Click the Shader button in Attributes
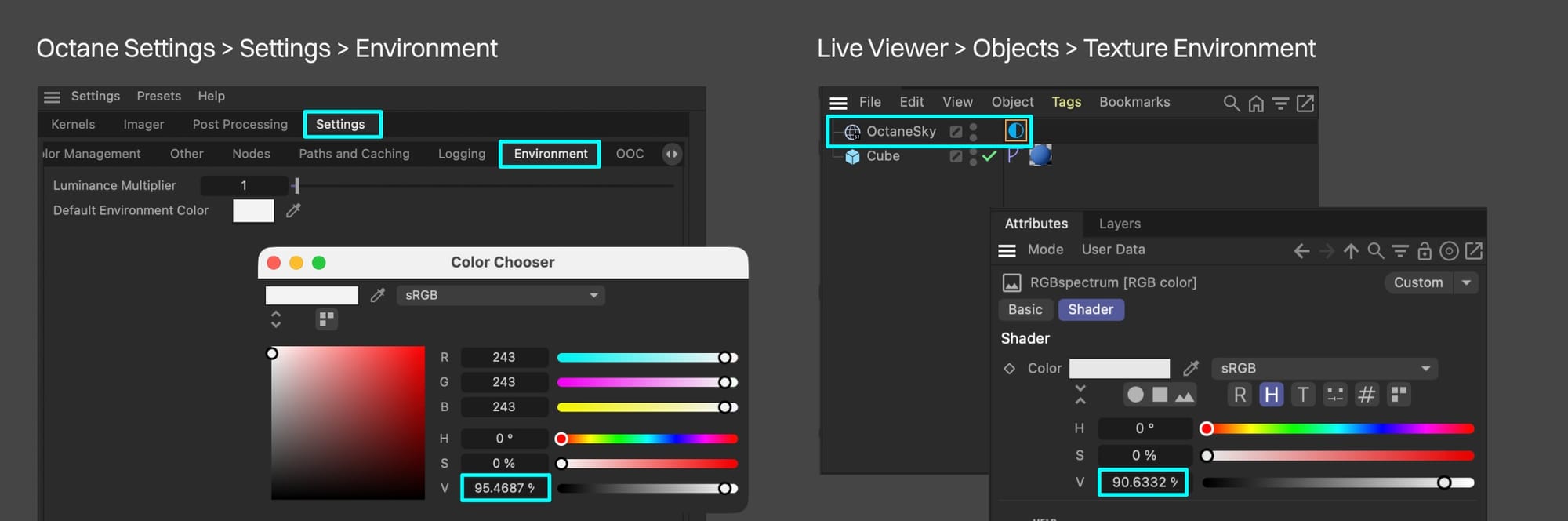The image size is (1568, 521). [x=1091, y=309]
